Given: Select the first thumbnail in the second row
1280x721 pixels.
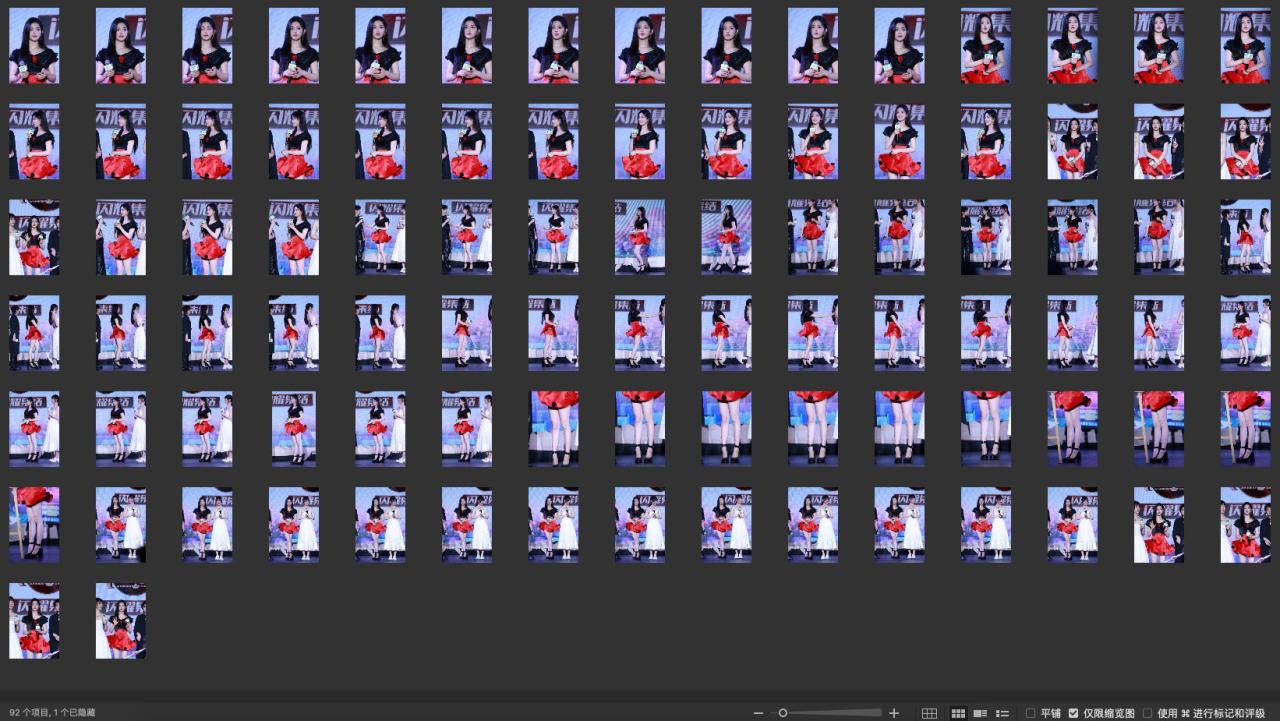Looking at the screenshot, I should tap(34, 141).
